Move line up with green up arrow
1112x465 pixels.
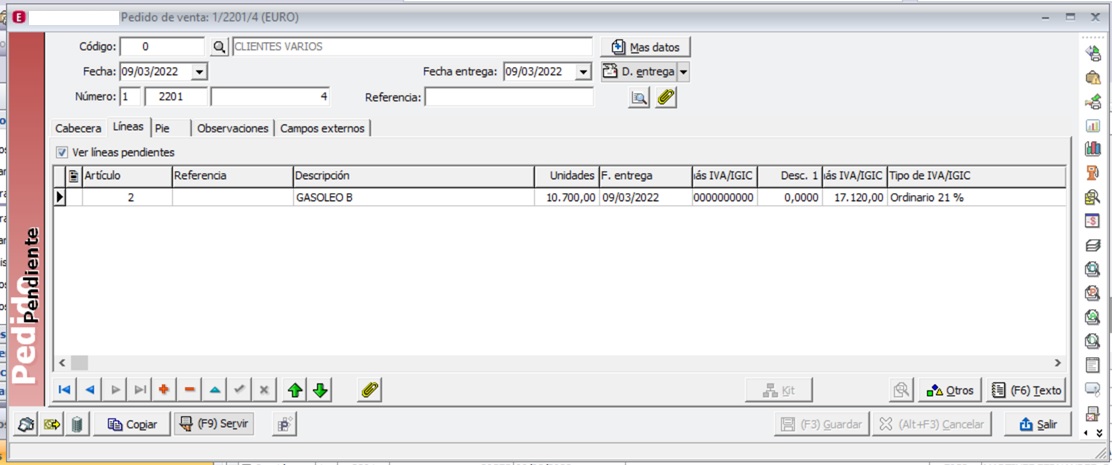coord(296,390)
